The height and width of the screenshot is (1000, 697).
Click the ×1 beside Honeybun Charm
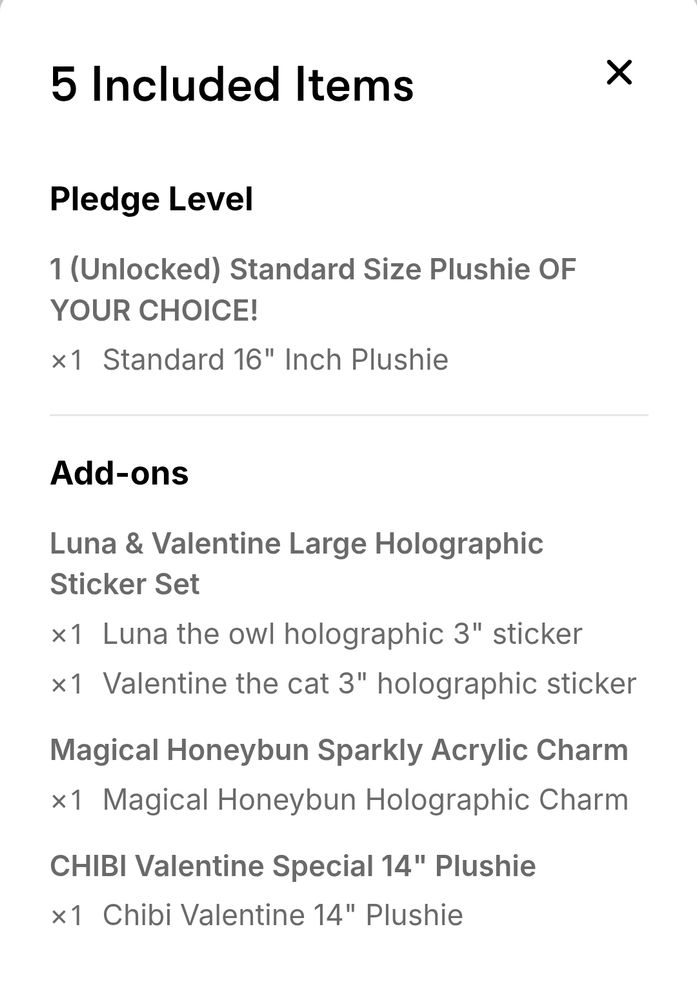click(x=67, y=800)
